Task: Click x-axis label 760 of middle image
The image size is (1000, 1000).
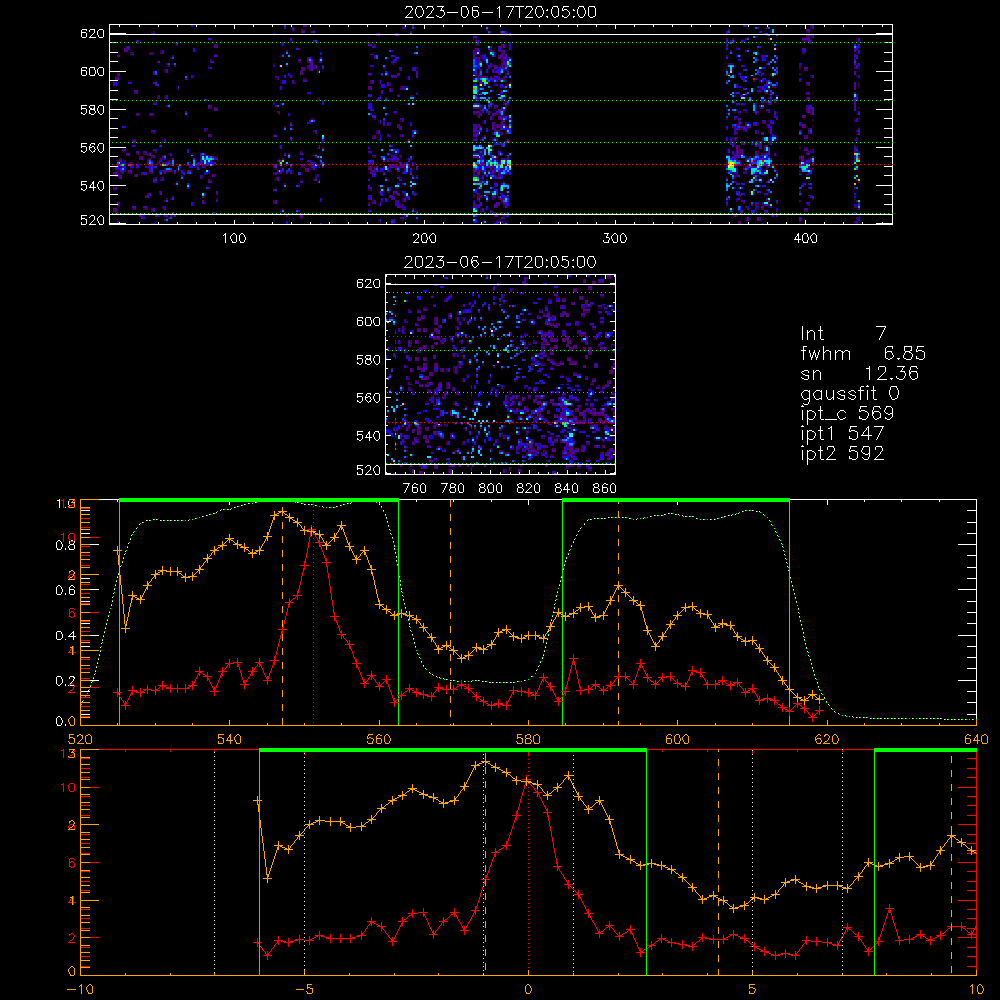Action: pos(415,489)
